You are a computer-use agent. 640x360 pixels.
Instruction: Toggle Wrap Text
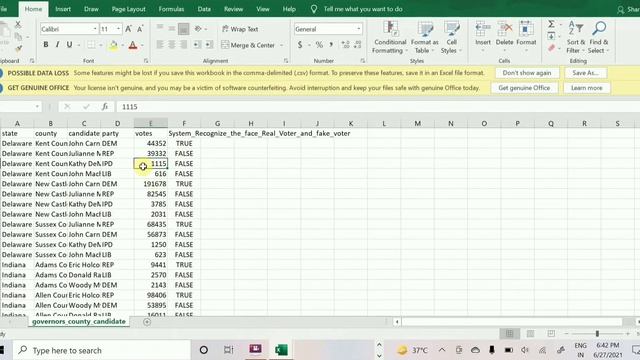[240, 29]
